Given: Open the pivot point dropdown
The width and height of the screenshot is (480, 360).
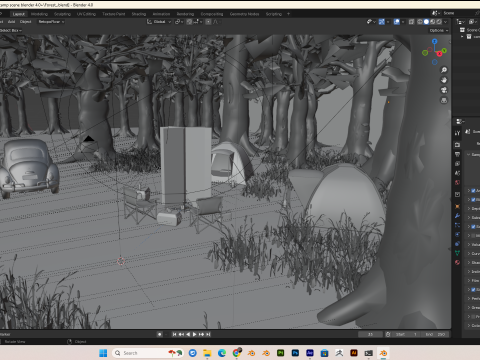Looking at the screenshot, I should [x=179, y=22].
